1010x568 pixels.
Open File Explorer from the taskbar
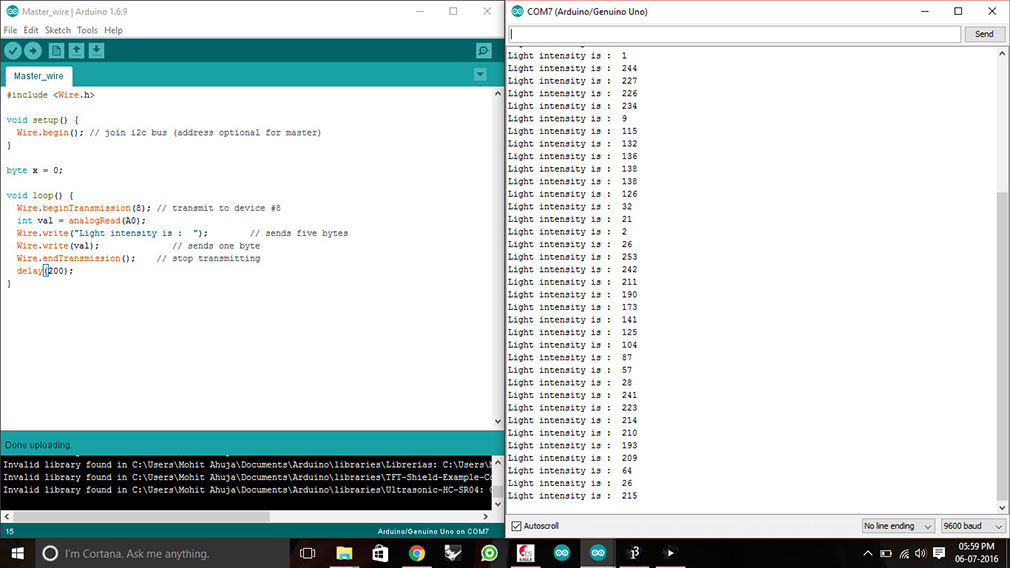click(345, 553)
